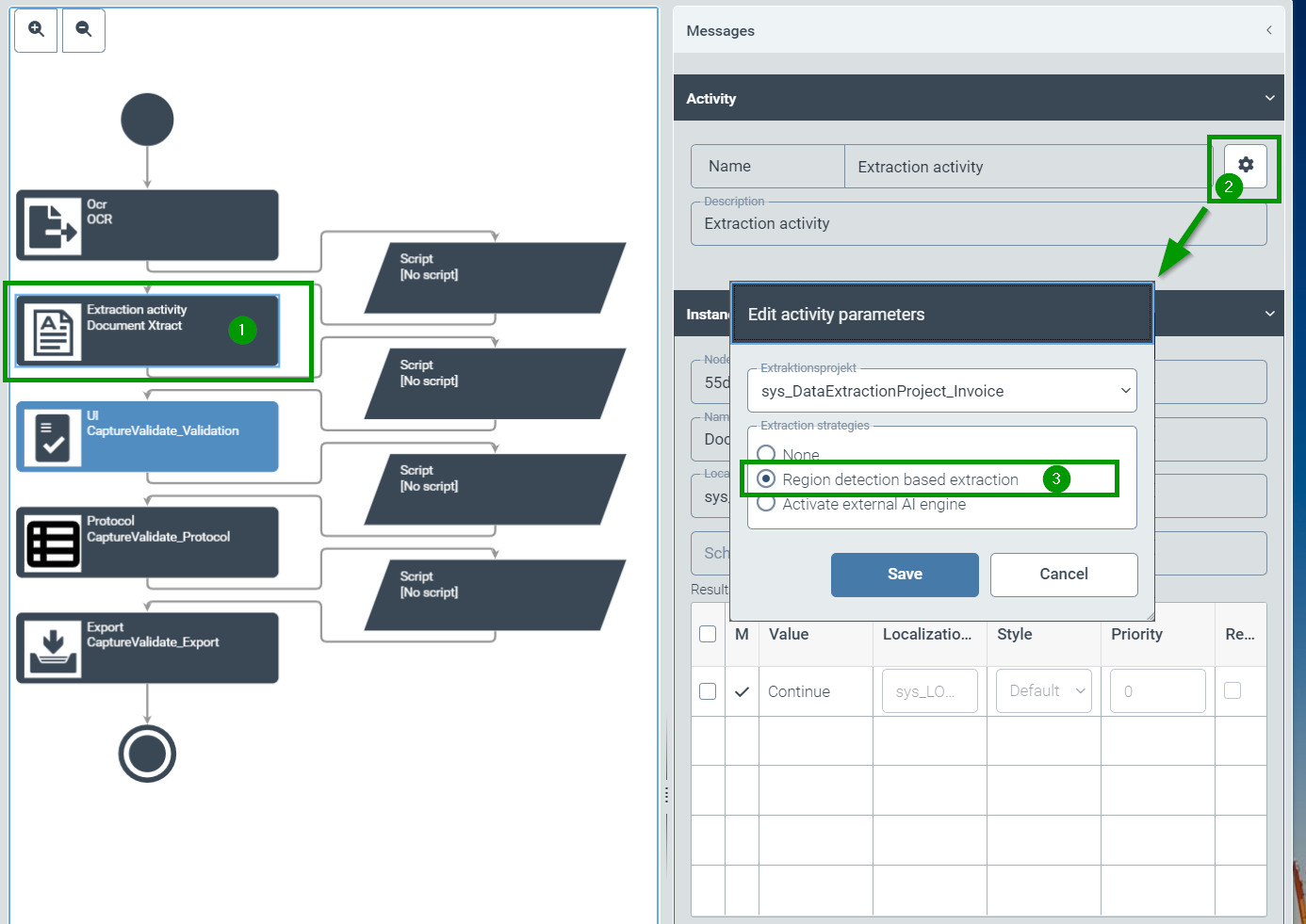Image resolution: width=1306 pixels, height=924 pixels.
Task: Open the Extraktionsprojekt dropdown
Action: pyautogui.click(x=942, y=391)
